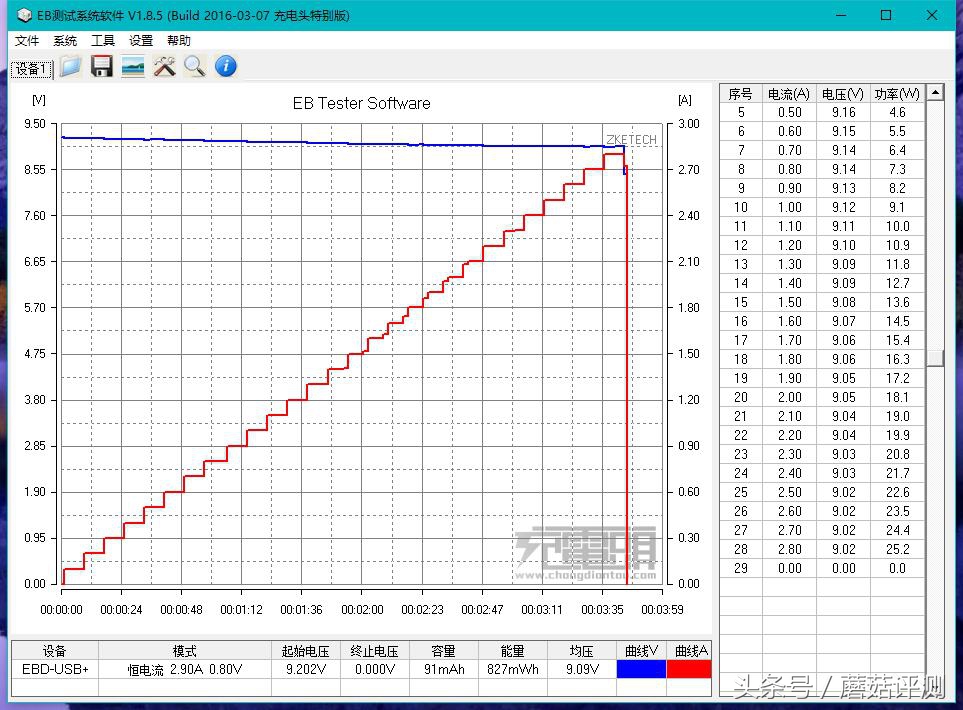Click the EB Tester Software chart title
Viewport: 963px width, 710px height.
tap(361, 103)
